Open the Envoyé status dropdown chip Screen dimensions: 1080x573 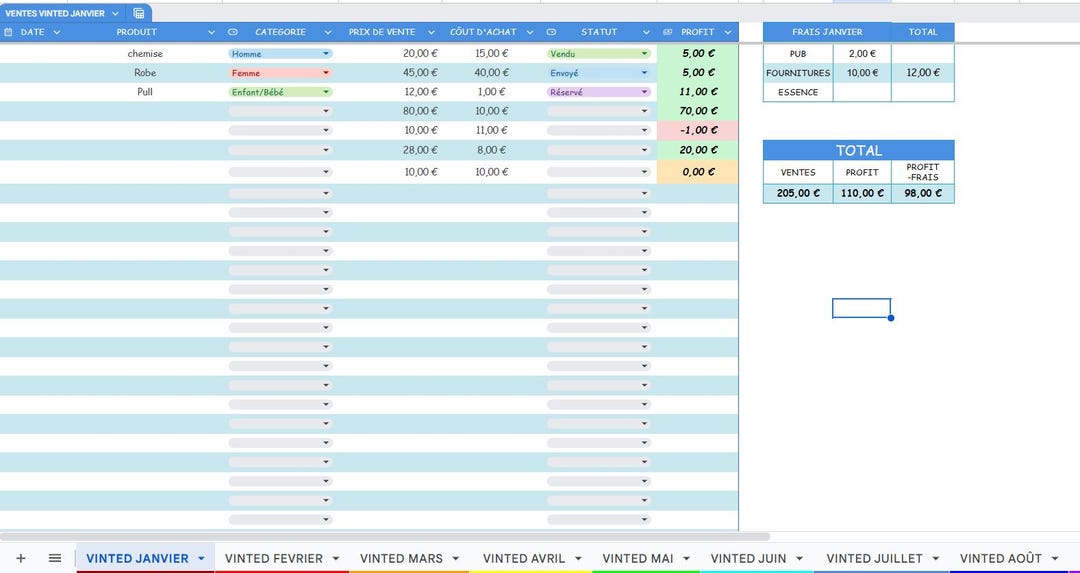click(x=599, y=72)
